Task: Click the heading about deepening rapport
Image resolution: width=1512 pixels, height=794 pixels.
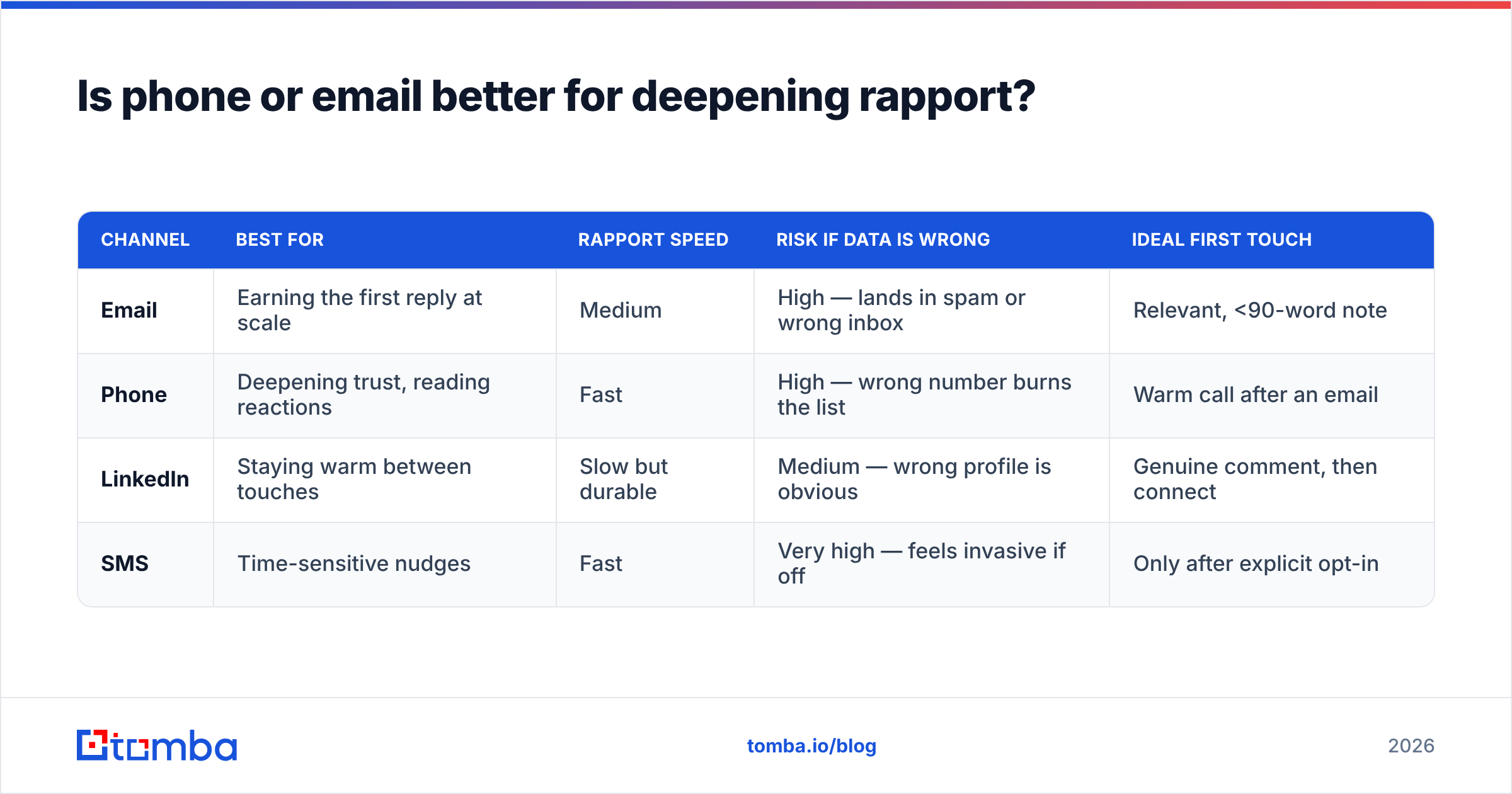Action: click(556, 96)
